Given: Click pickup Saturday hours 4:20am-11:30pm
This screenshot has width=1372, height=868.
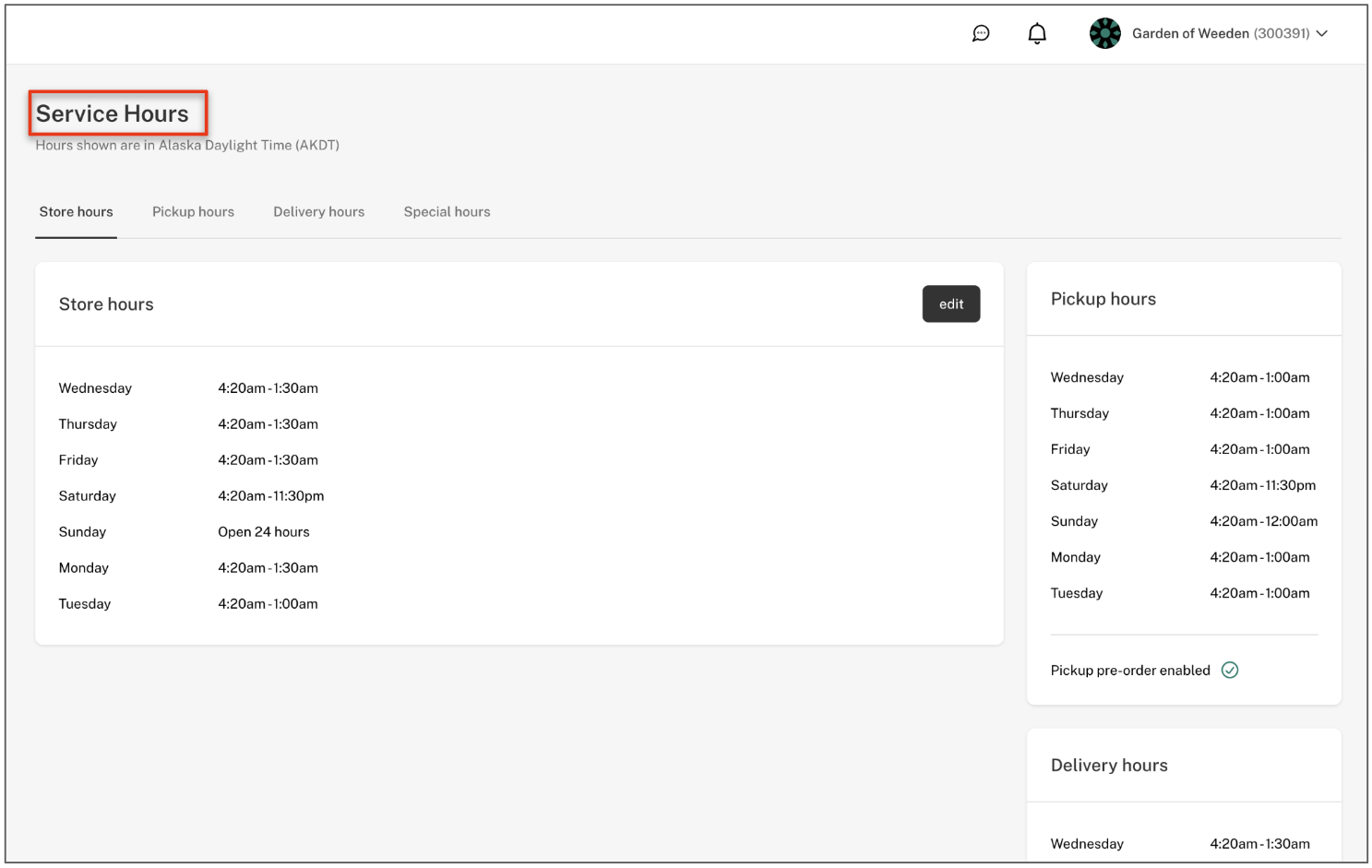Looking at the screenshot, I should click(1263, 485).
